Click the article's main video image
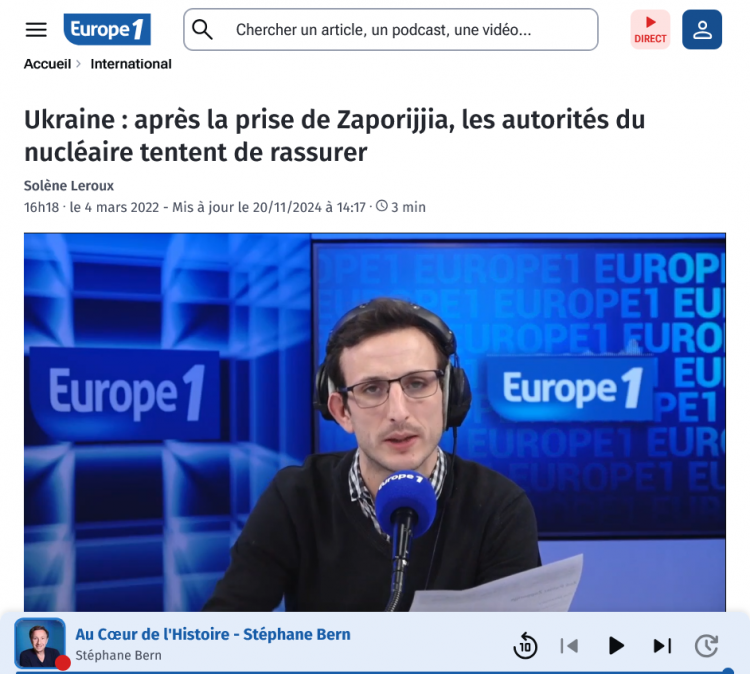Viewport: 750px width, 674px height. [375, 422]
